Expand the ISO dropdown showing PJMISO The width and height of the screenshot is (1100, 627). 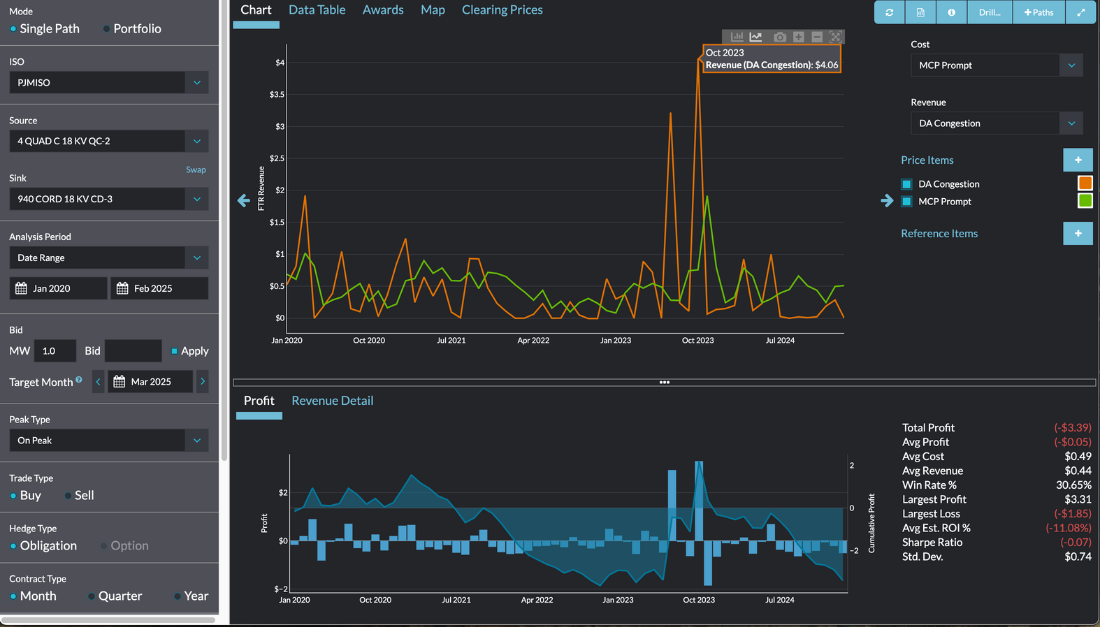click(x=196, y=83)
